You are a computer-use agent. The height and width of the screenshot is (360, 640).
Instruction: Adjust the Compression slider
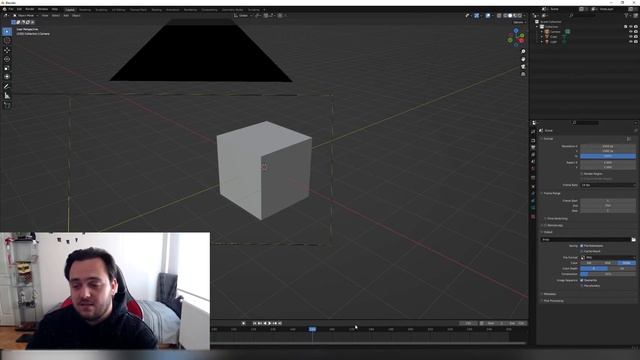click(x=608, y=274)
